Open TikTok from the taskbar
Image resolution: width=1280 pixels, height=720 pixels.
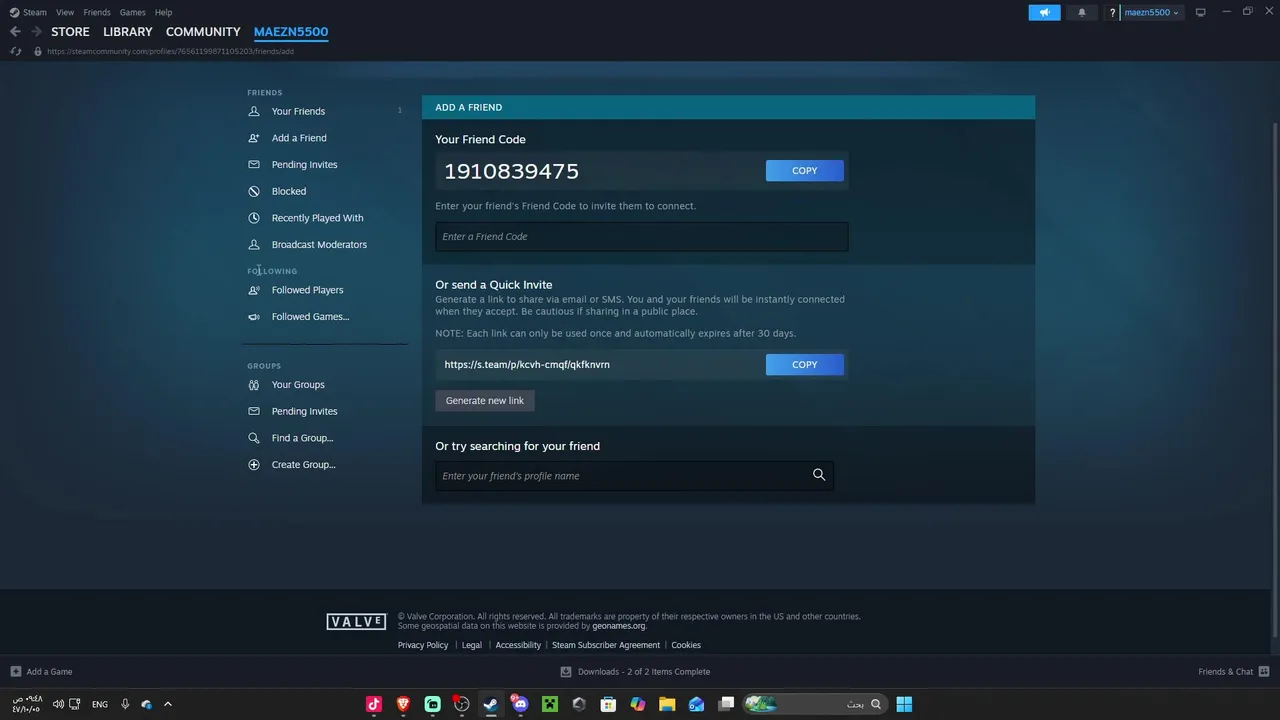(374, 704)
